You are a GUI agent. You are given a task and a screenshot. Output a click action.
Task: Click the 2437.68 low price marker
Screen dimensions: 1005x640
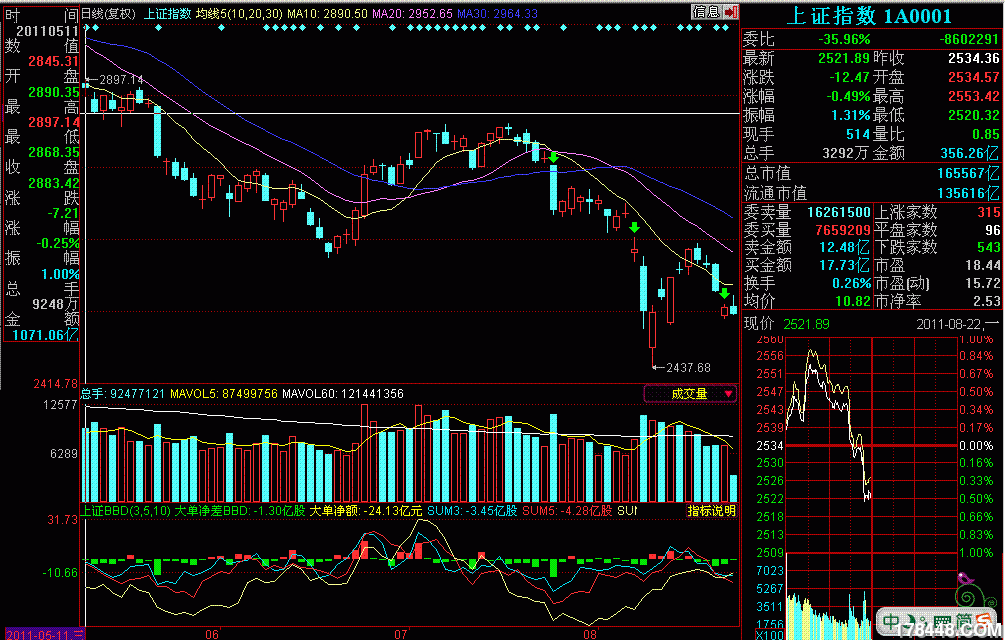pyautogui.click(x=688, y=368)
